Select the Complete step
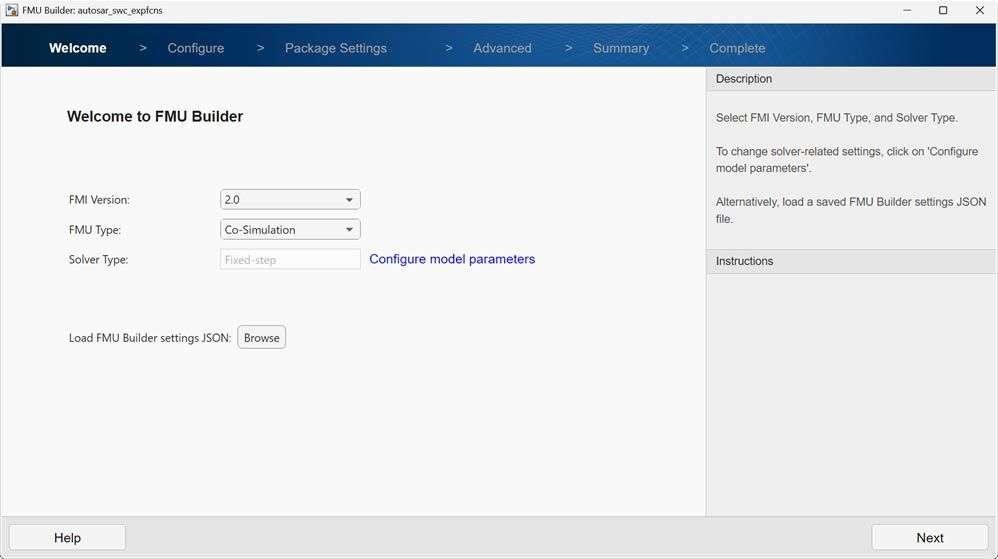Screen dimensions: 998x559 [x=737, y=48]
